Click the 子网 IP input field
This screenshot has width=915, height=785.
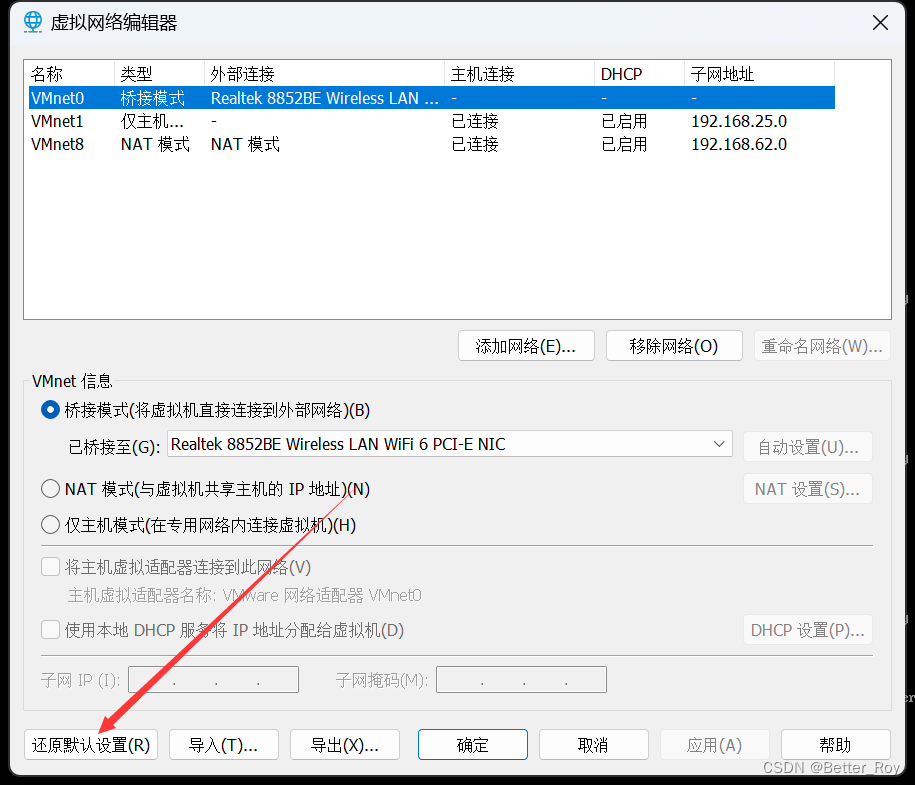(214, 679)
